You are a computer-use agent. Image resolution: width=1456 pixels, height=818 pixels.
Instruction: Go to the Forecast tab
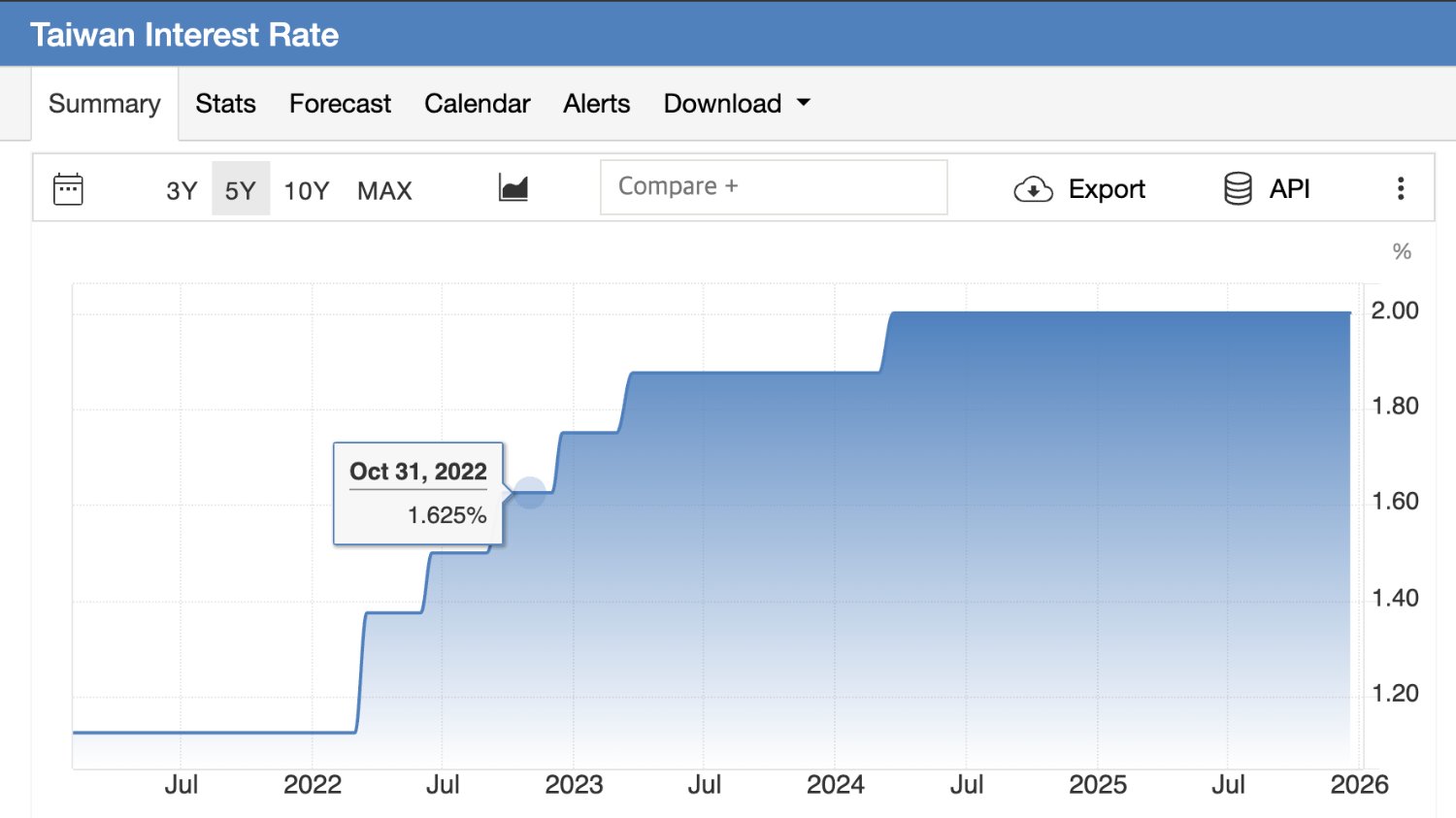pyautogui.click(x=340, y=104)
